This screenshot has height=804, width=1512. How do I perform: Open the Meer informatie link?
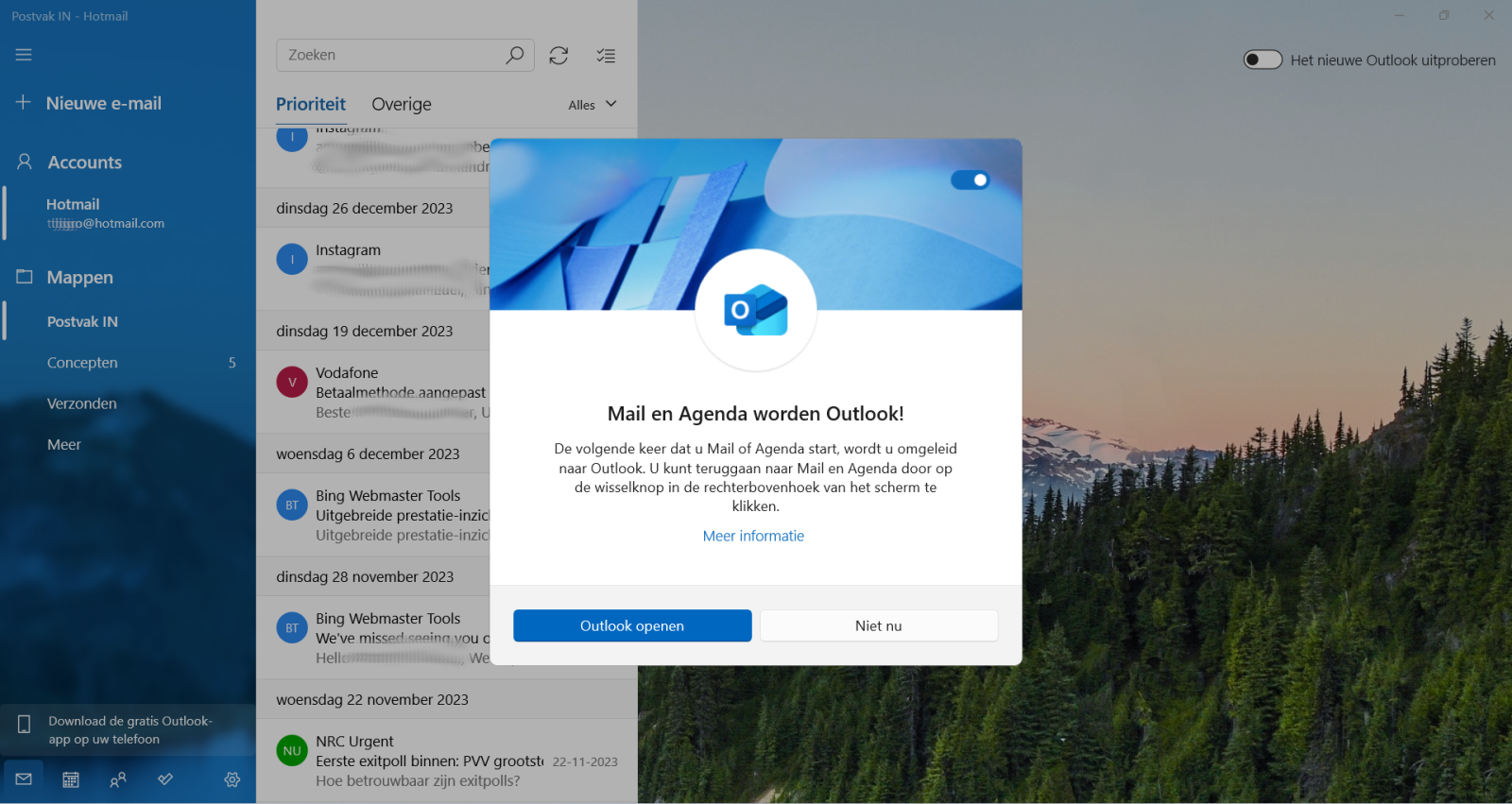(753, 536)
